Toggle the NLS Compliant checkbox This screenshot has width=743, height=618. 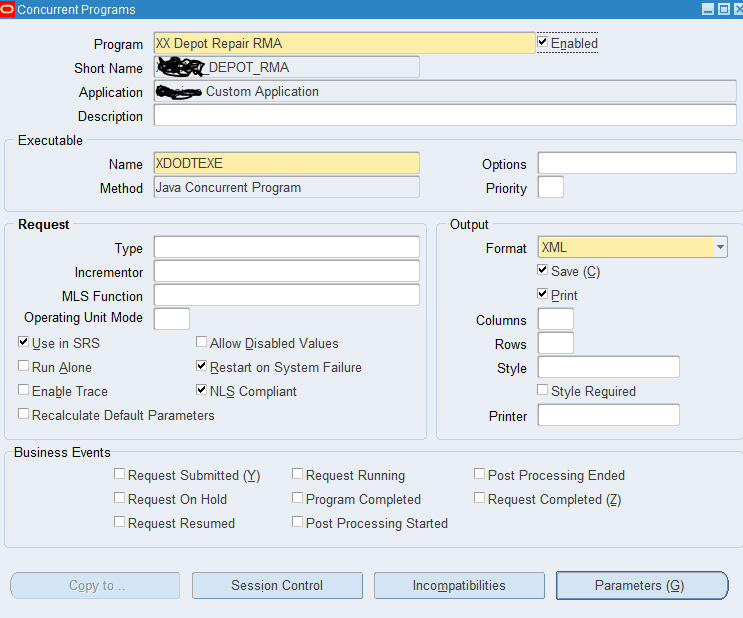201,390
